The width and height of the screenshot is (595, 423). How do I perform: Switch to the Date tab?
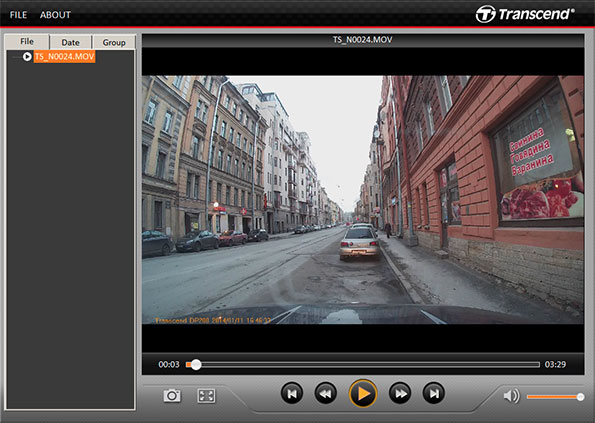tap(71, 42)
